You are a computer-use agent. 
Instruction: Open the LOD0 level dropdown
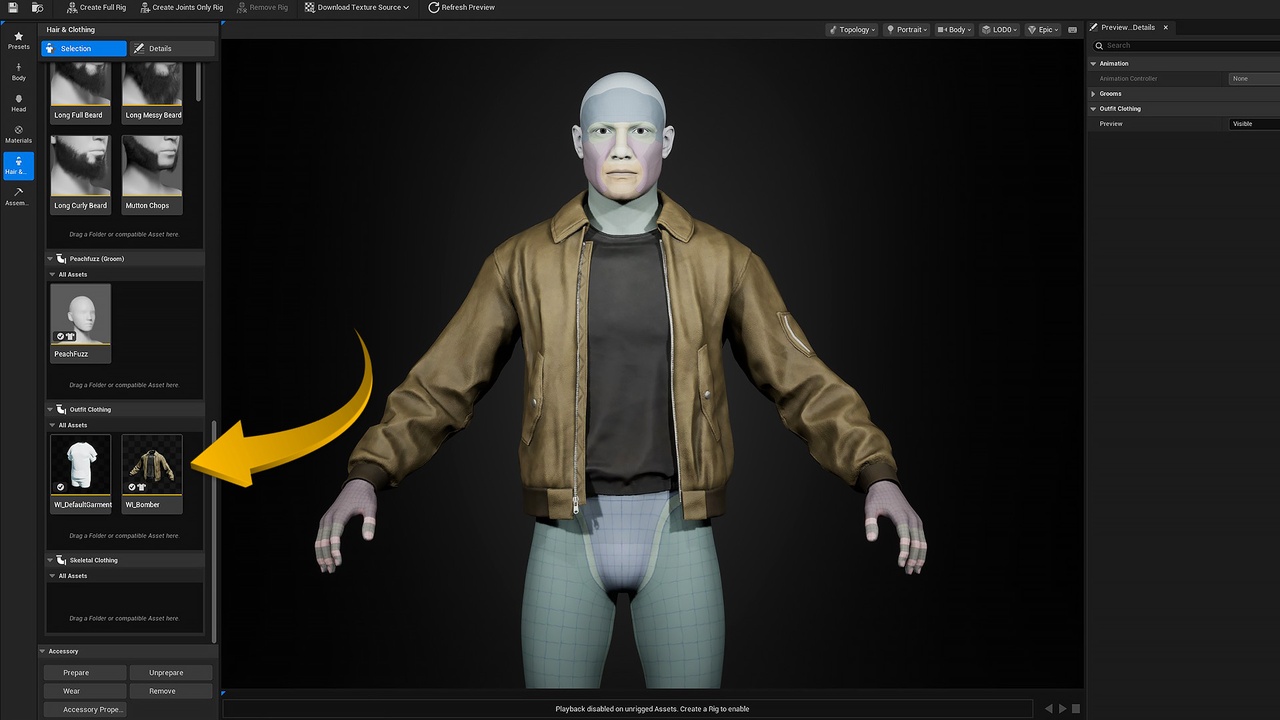coord(1000,30)
